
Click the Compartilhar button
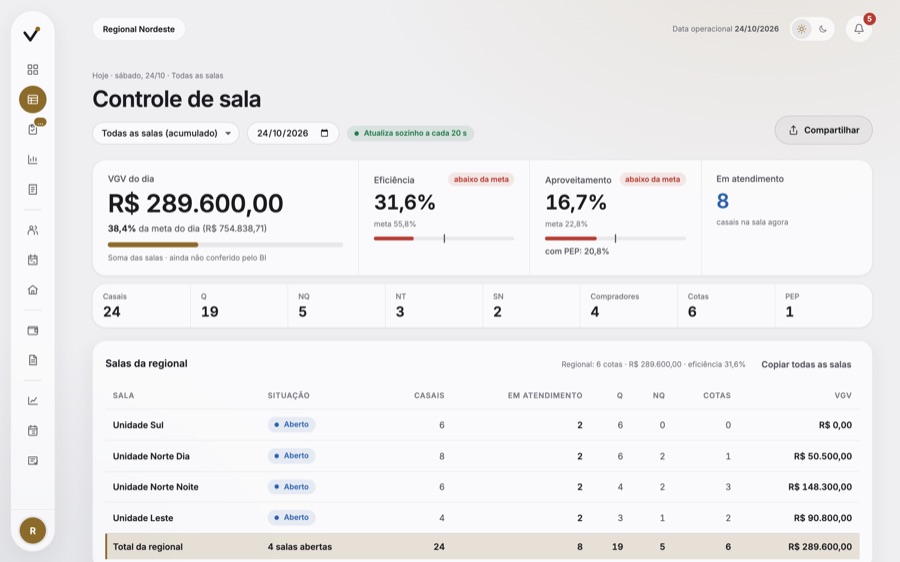pyautogui.click(x=824, y=130)
